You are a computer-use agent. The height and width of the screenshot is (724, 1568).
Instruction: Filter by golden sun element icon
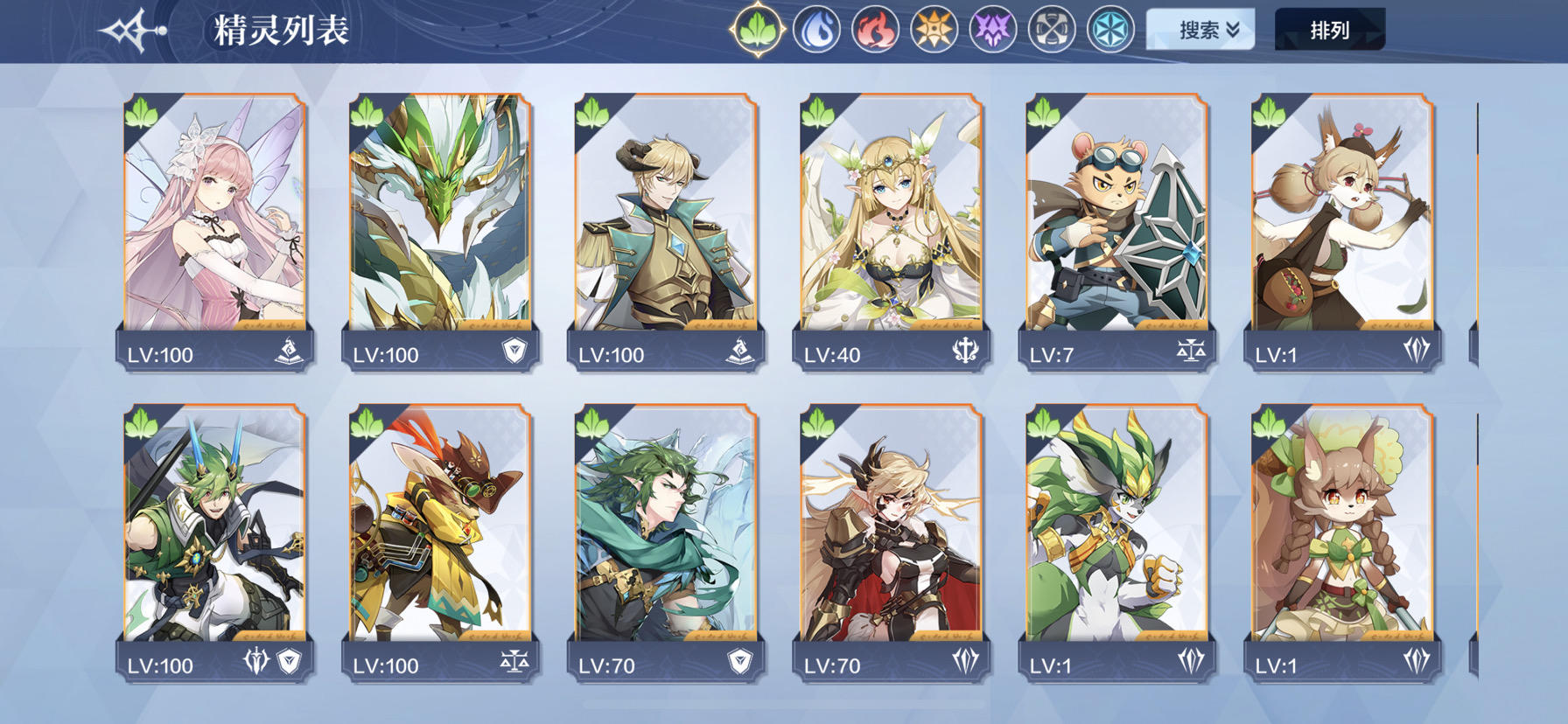pyautogui.click(x=934, y=30)
